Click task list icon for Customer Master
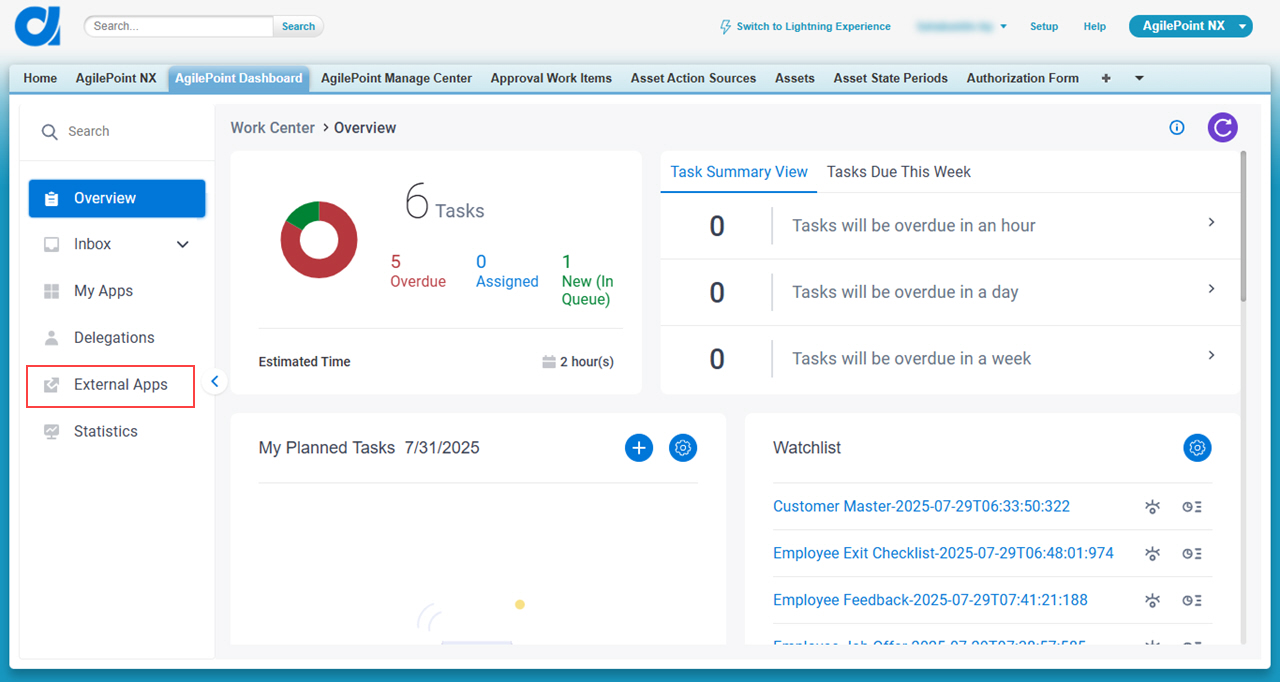 pyautogui.click(x=1192, y=507)
